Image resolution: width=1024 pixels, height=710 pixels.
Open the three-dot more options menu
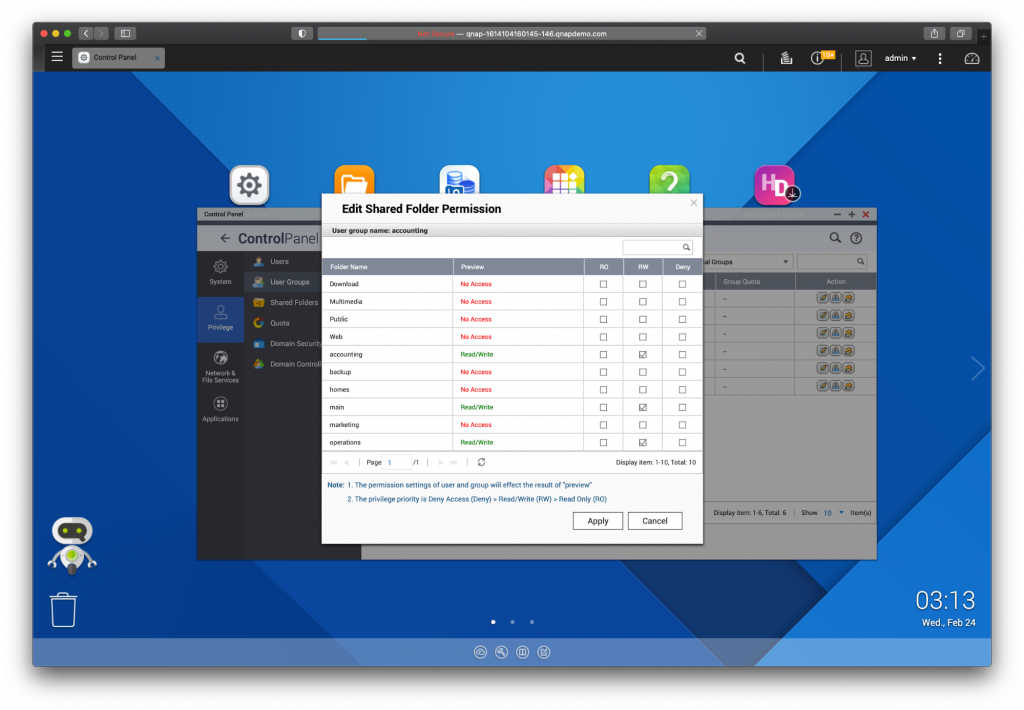(940, 58)
